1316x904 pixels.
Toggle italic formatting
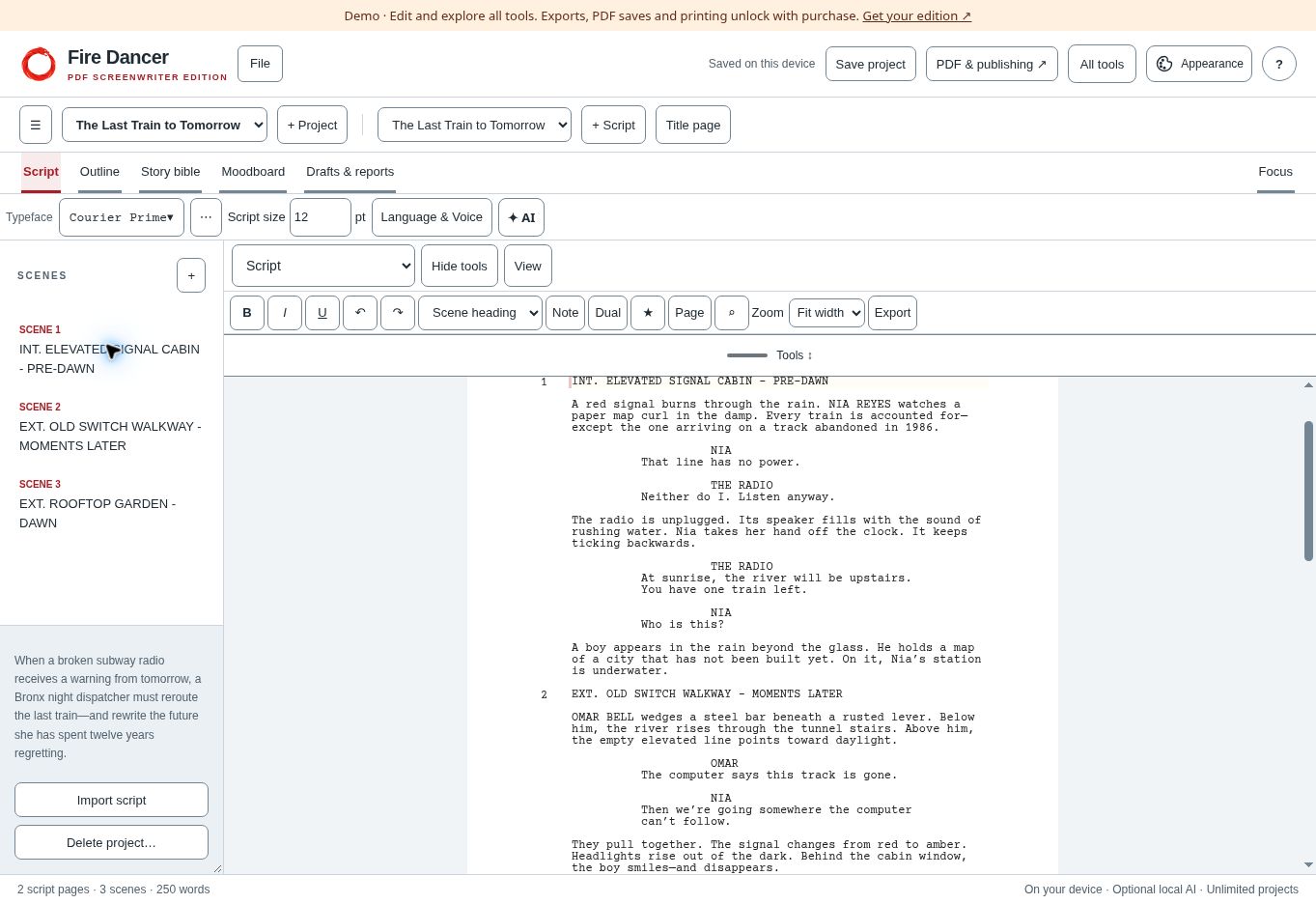point(285,313)
